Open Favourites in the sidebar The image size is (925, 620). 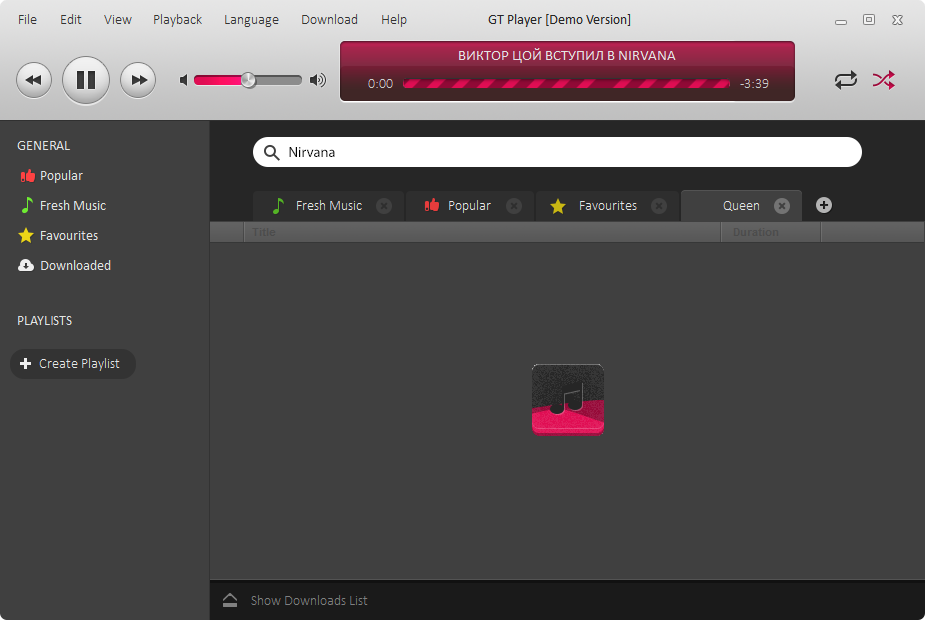[58, 236]
